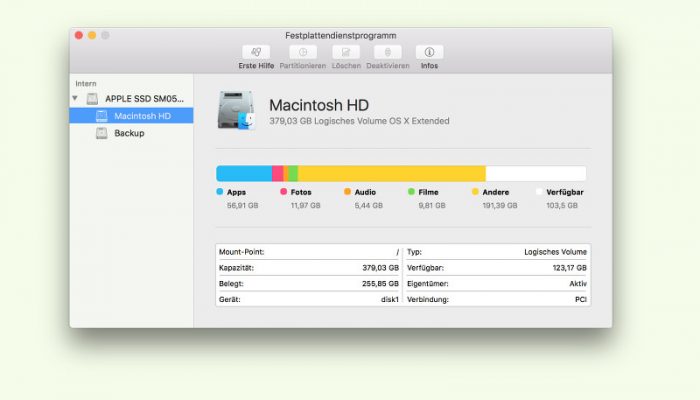Image resolution: width=700 pixels, height=400 pixels.
Task: Click the Intern sidebar section header
Action: coord(86,83)
